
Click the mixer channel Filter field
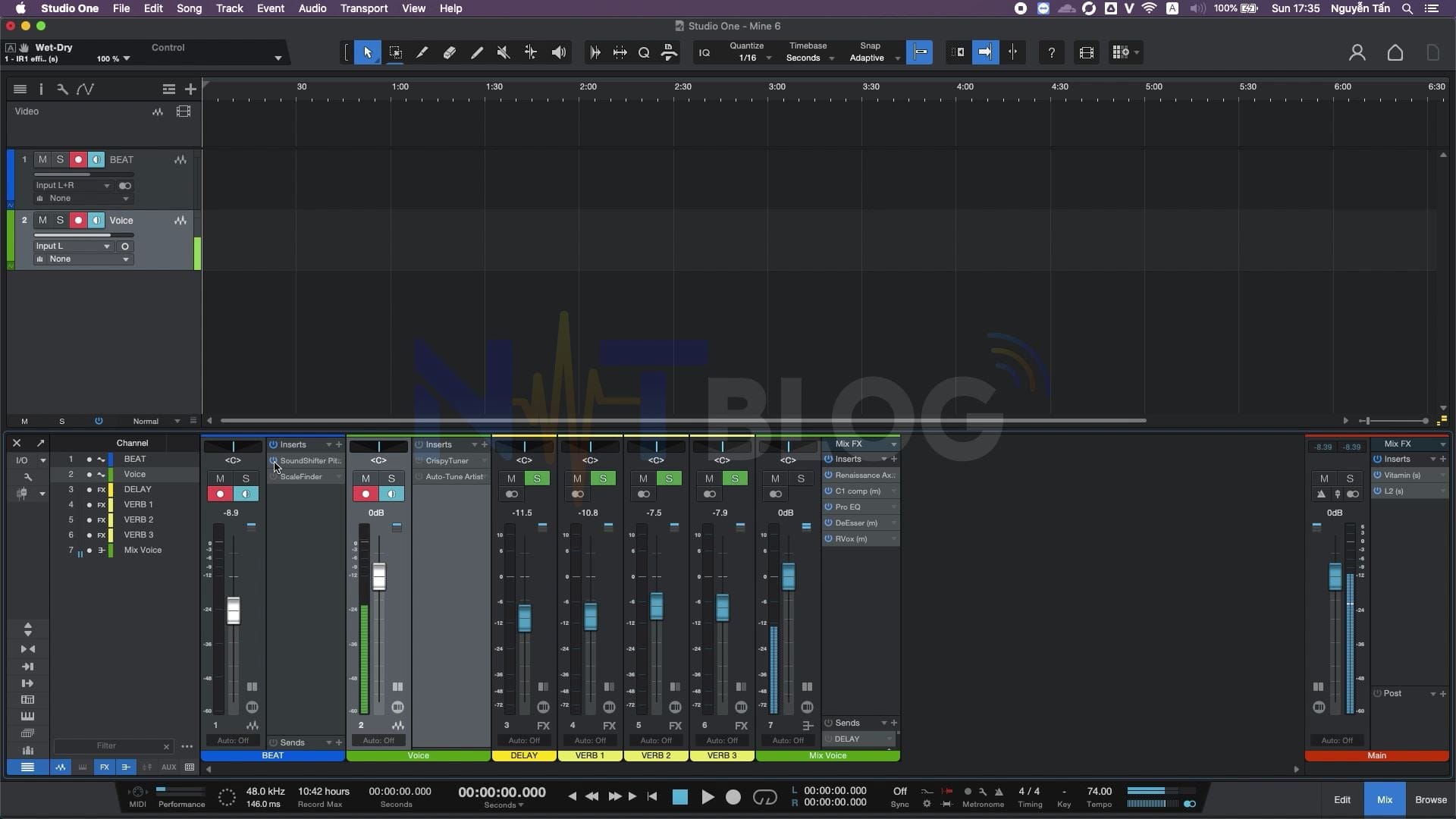click(x=112, y=746)
